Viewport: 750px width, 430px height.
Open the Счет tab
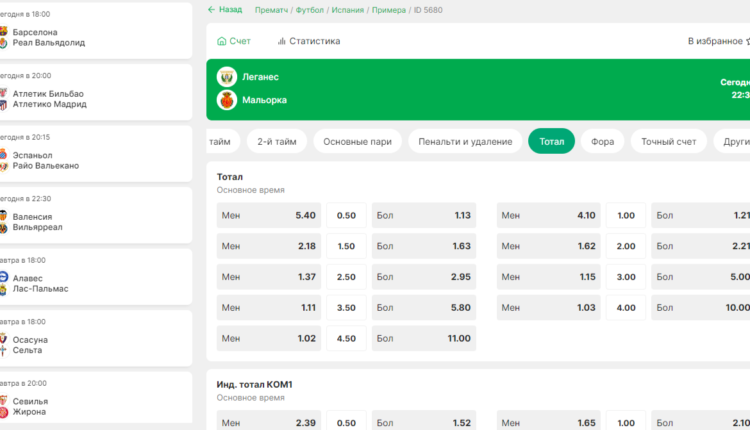click(234, 41)
